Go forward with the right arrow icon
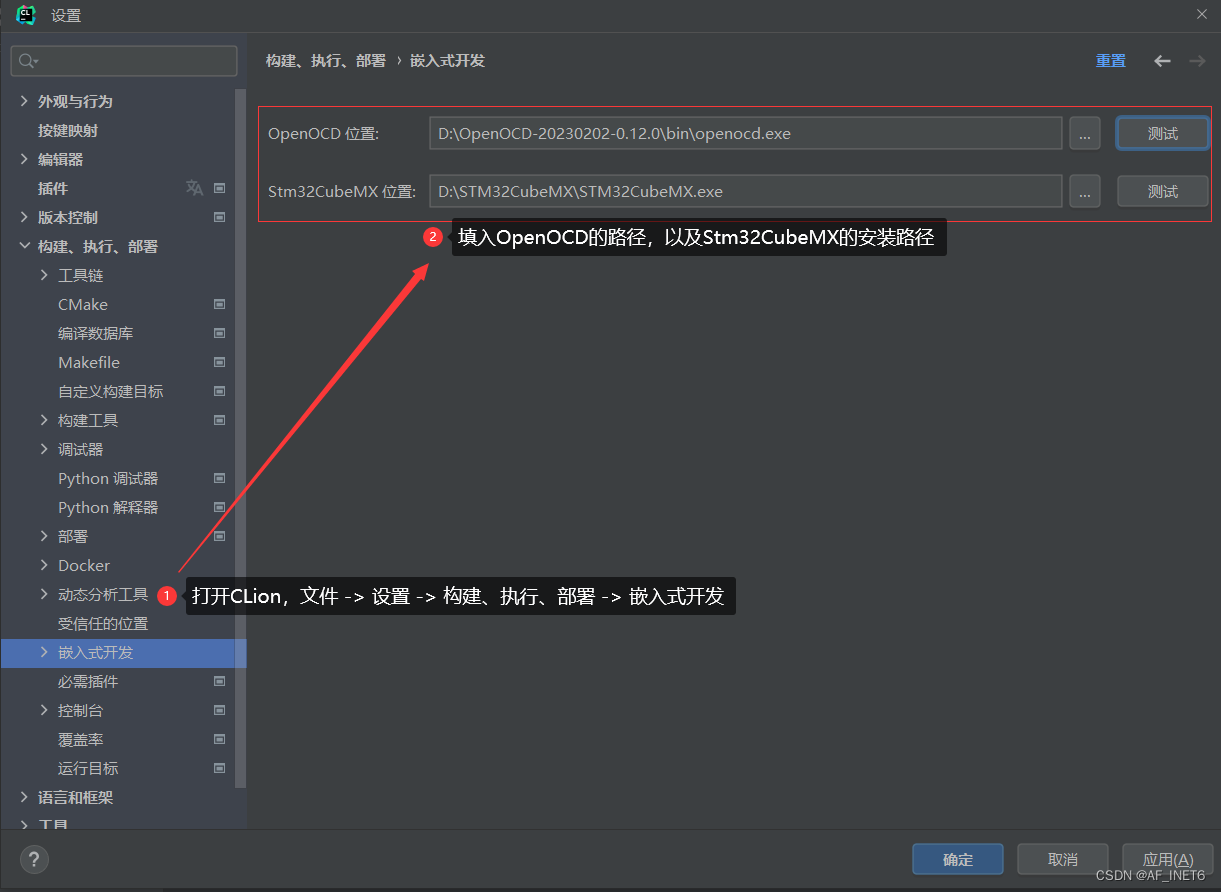The width and height of the screenshot is (1221, 892). [1197, 61]
